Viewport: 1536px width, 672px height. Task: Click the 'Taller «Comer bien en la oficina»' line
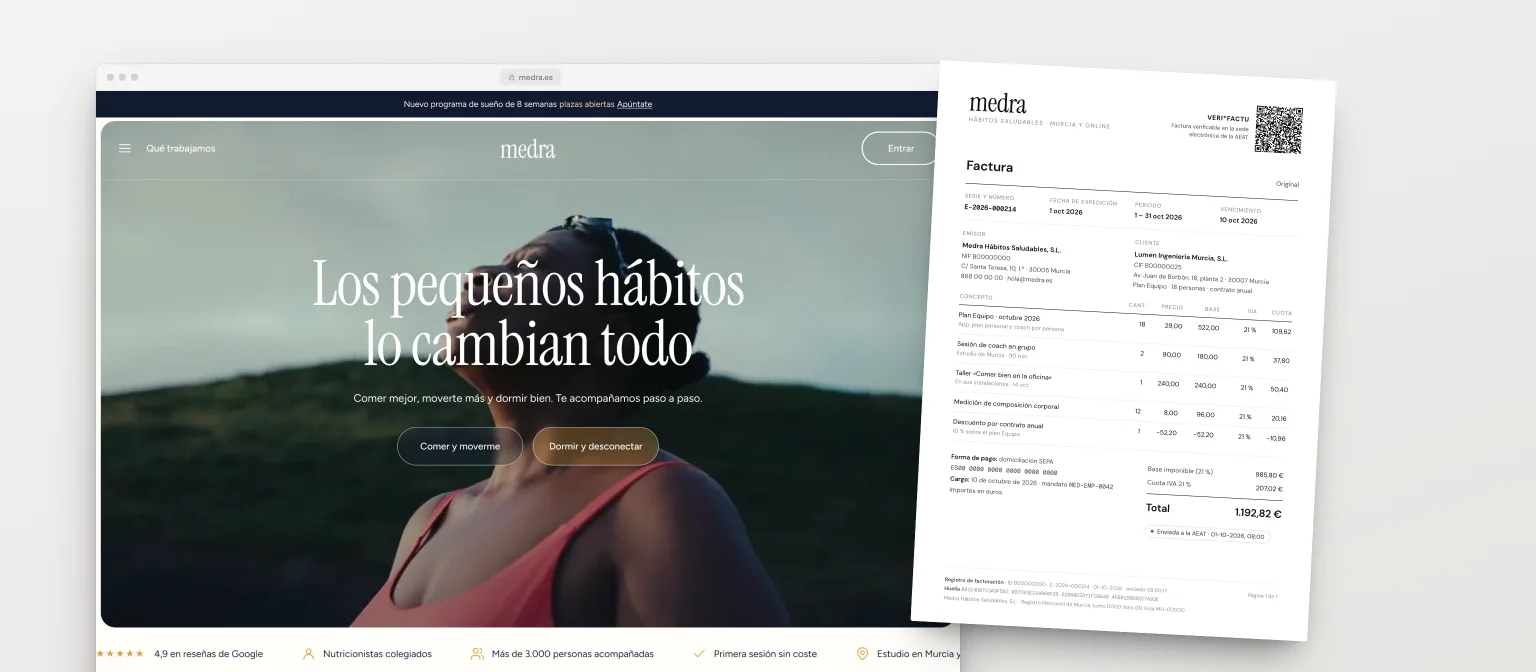click(x=1003, y=375)
